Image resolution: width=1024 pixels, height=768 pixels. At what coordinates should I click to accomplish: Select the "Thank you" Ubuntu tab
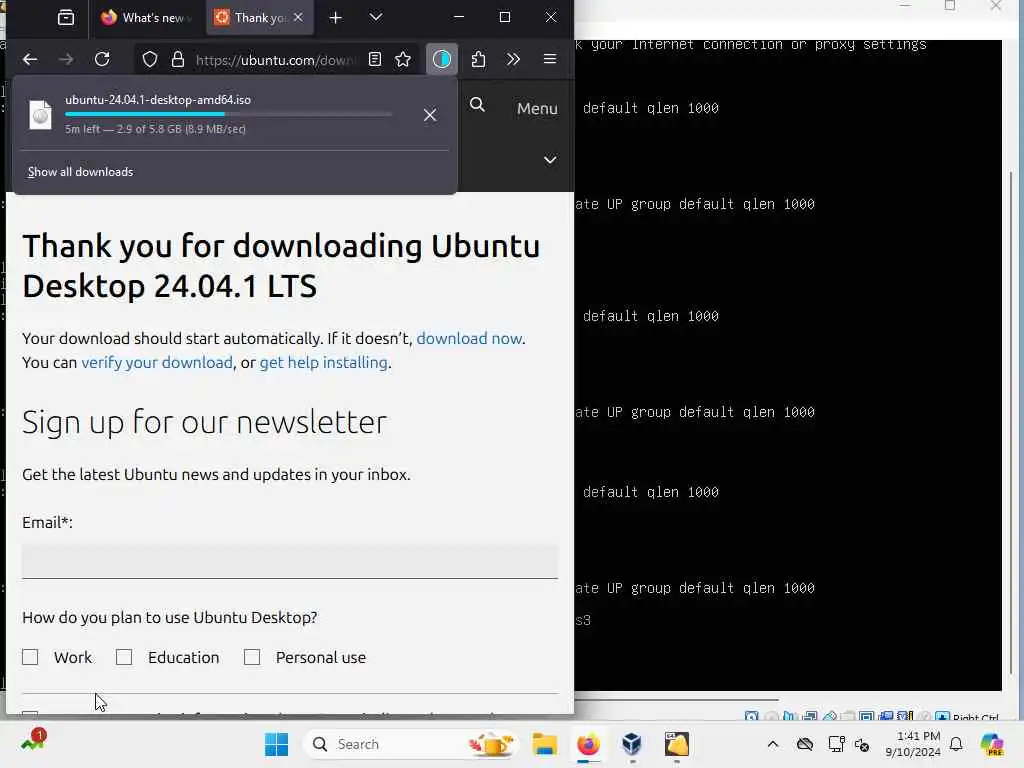coord(251,18)
